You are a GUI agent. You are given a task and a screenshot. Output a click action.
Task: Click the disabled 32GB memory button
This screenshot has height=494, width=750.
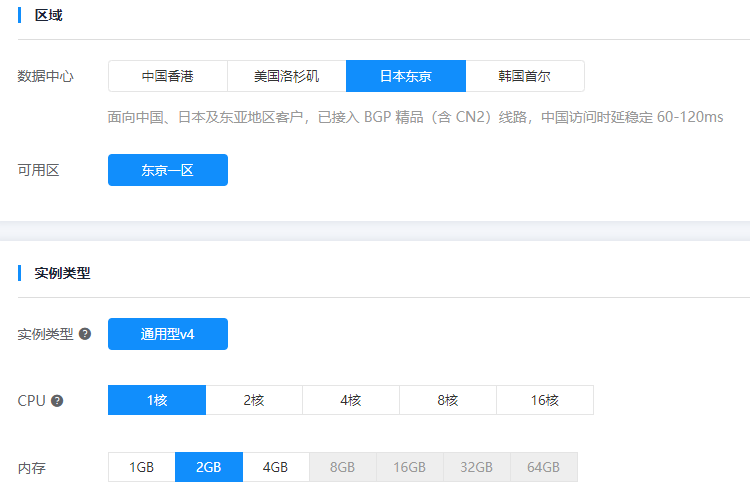tap(477, 467)
